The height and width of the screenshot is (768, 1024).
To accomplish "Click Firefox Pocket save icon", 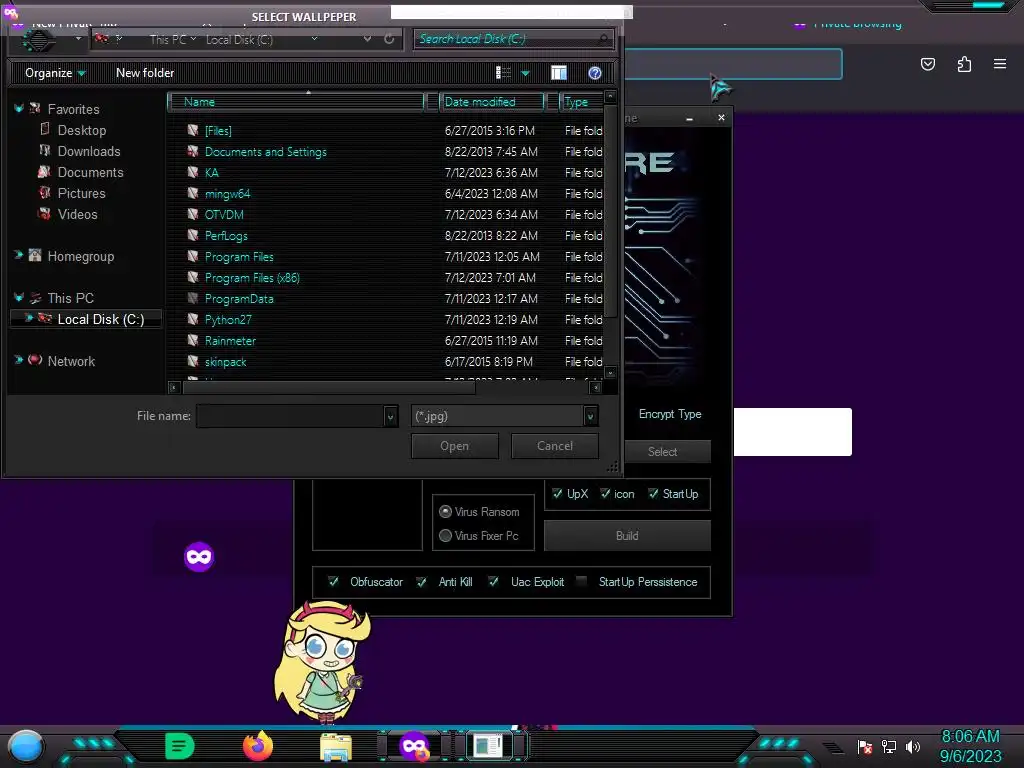I will coord(928,64).
